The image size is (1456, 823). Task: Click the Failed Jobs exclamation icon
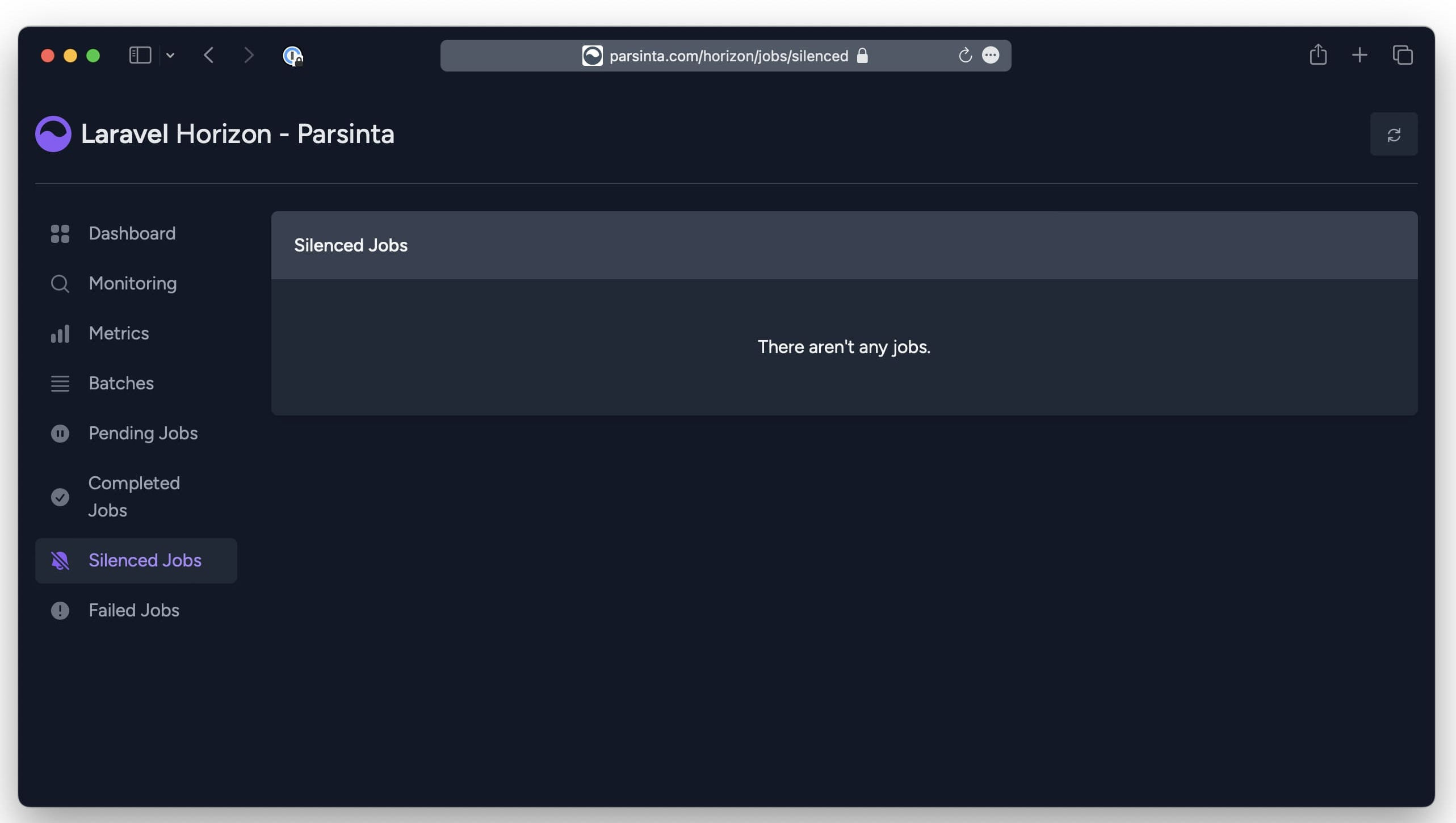[60, 610]
